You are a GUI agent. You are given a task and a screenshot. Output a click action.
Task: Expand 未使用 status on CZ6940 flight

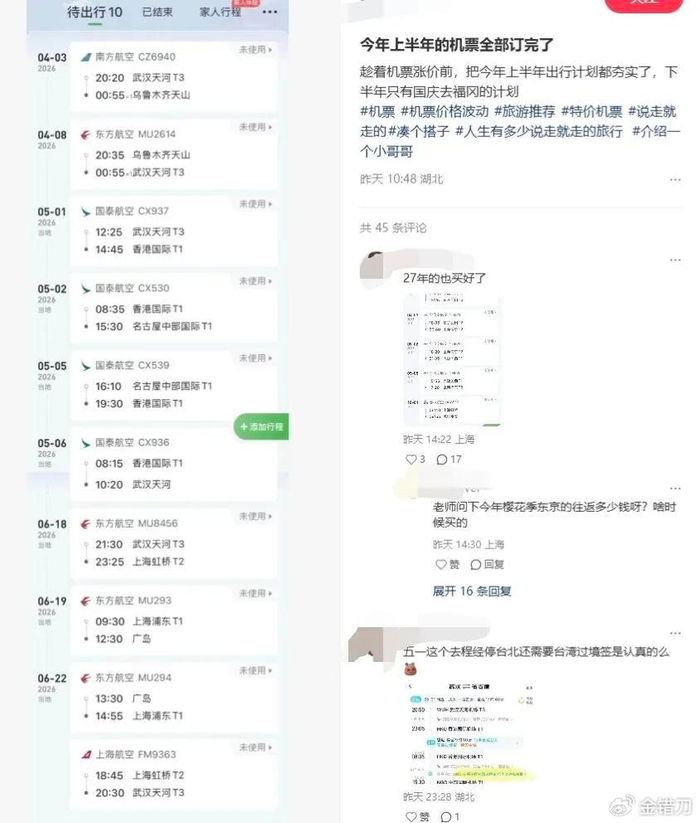(x=256, y=50)
